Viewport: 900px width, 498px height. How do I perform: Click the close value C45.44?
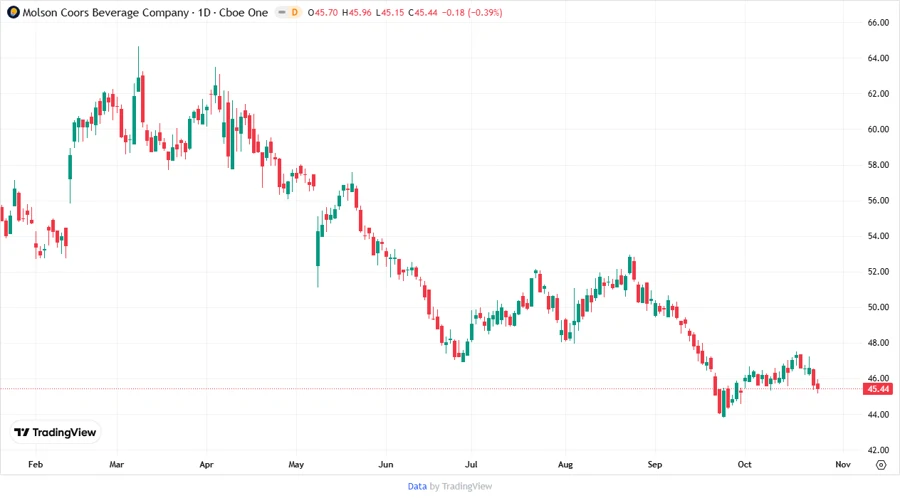point(423,12)
